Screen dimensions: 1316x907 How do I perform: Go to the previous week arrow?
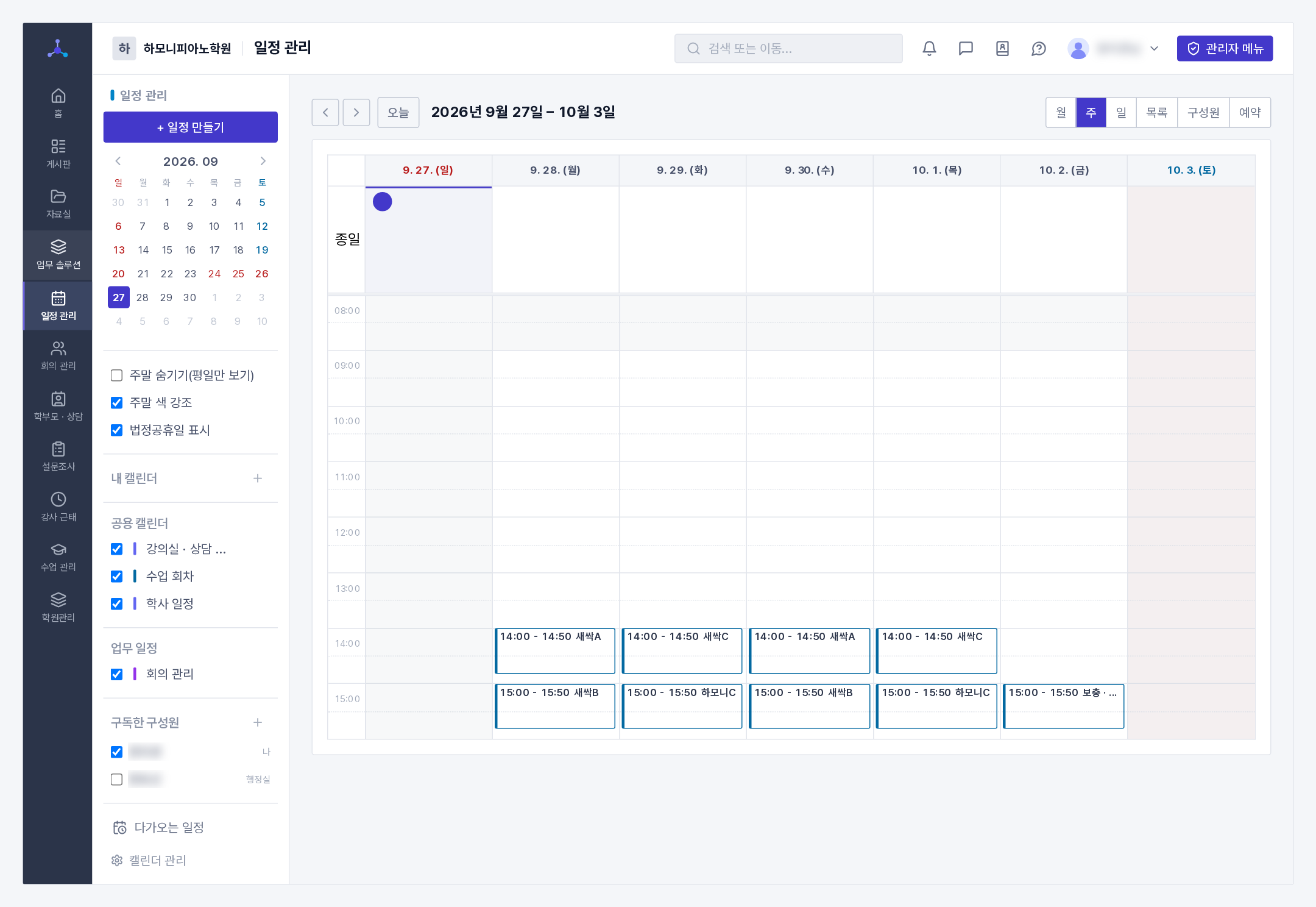325,112
